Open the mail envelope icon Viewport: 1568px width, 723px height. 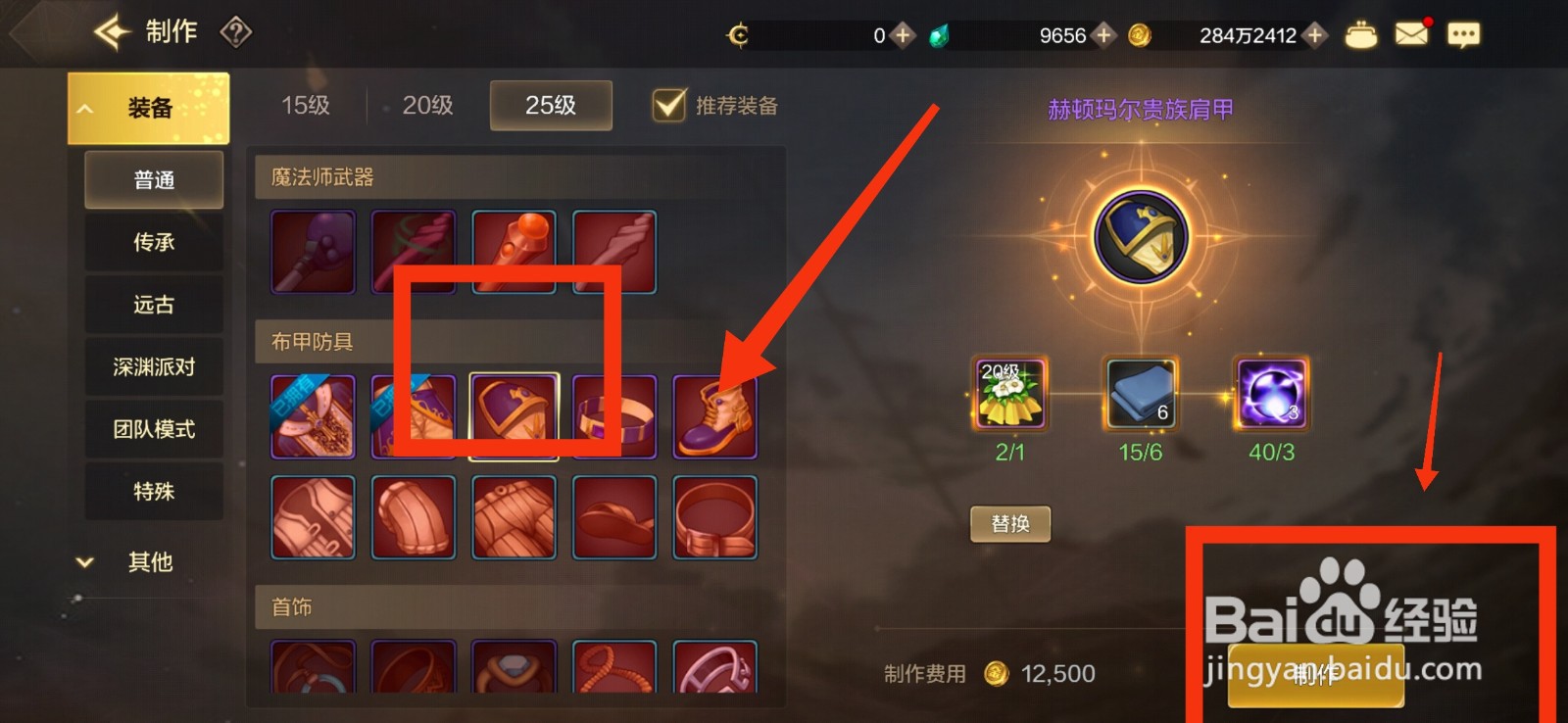1411,34
